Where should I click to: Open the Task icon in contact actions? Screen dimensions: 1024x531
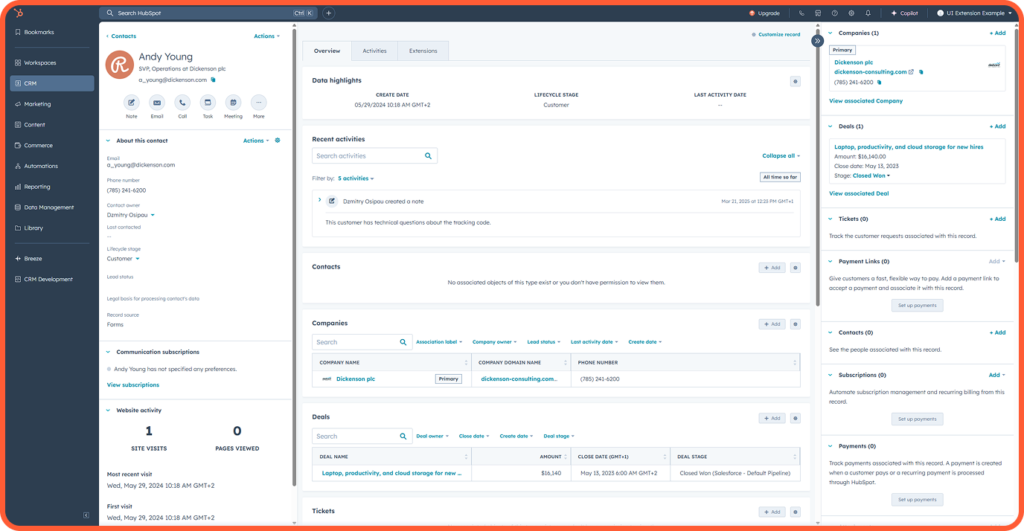tap(208, 103)
